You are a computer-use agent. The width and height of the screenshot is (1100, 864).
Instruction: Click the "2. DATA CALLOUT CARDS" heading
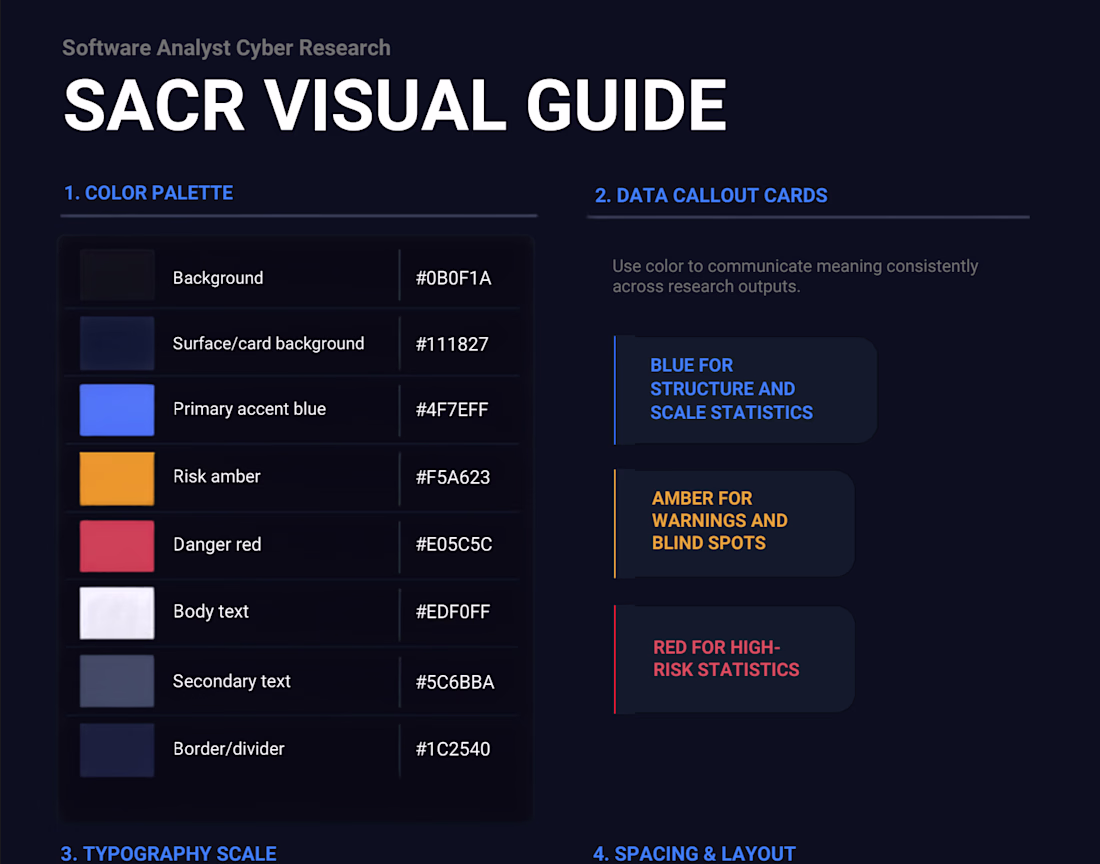[711, 196]
